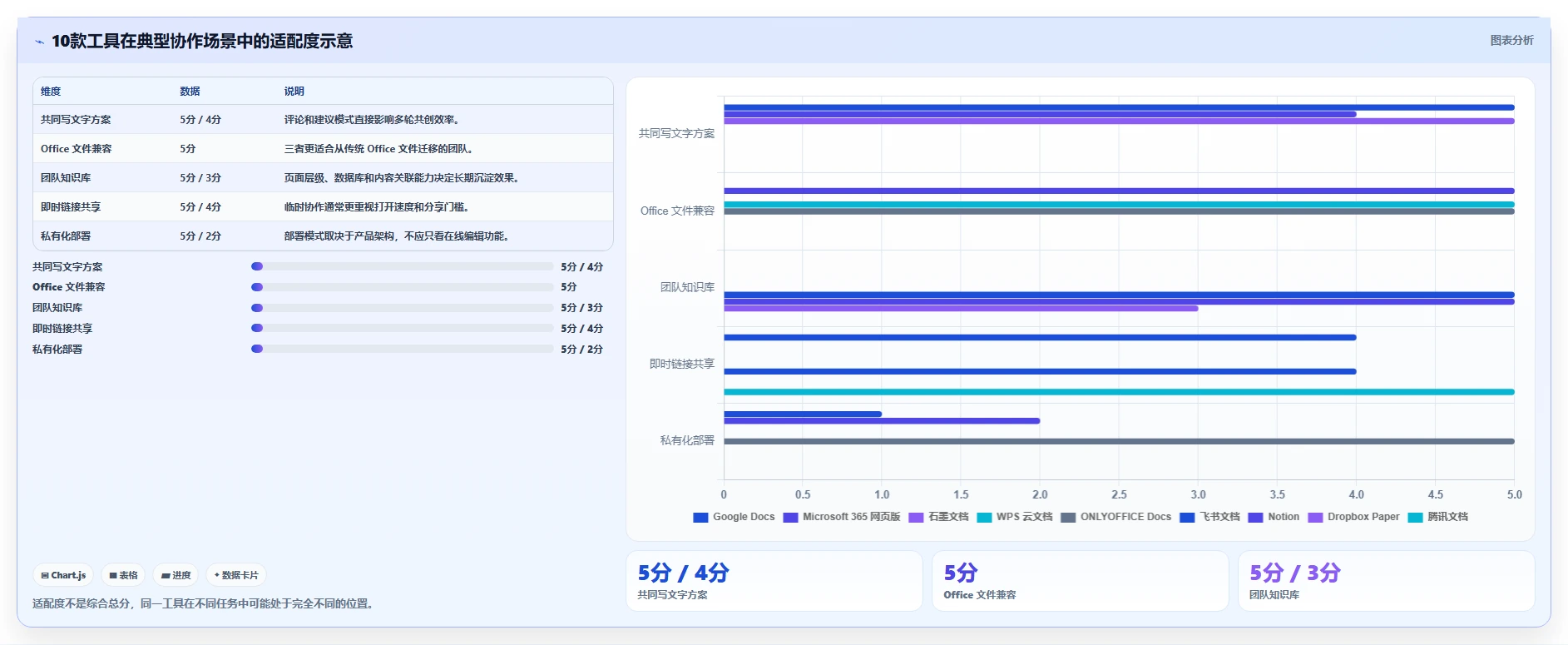Click the gray ONLYOFFICE bar in chart's 私有化部署 group
The image size is (1568, 645).
(x=1119, y=441)
